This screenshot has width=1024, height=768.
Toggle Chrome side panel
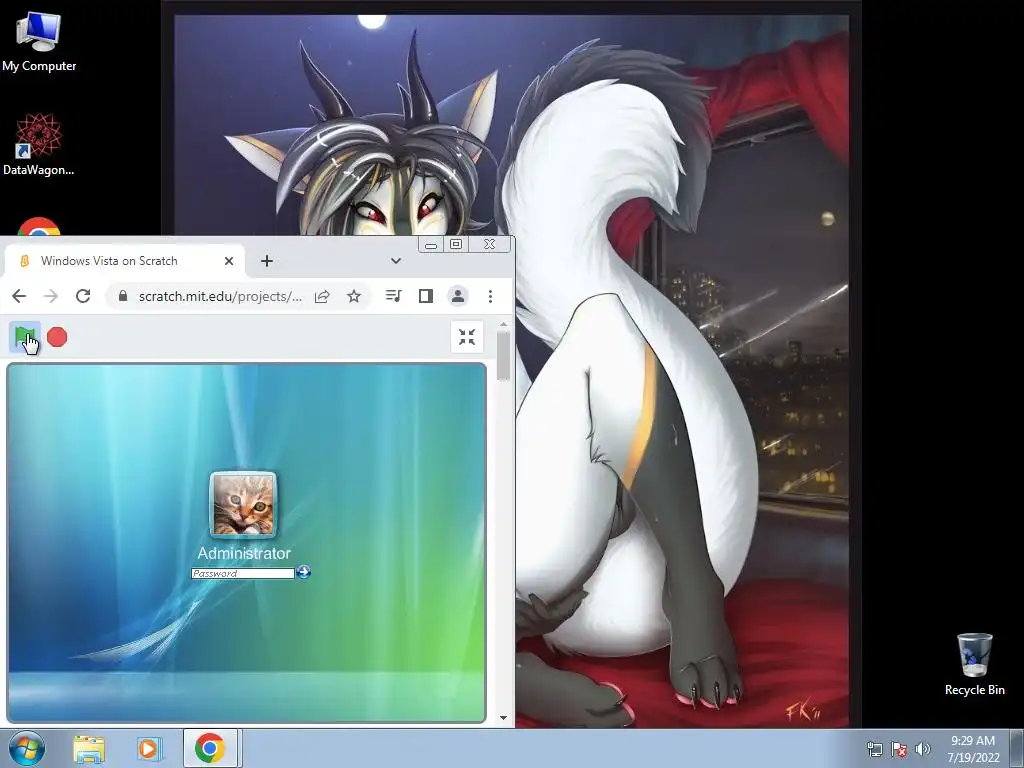pyautogui.click(x=426, y=296)
